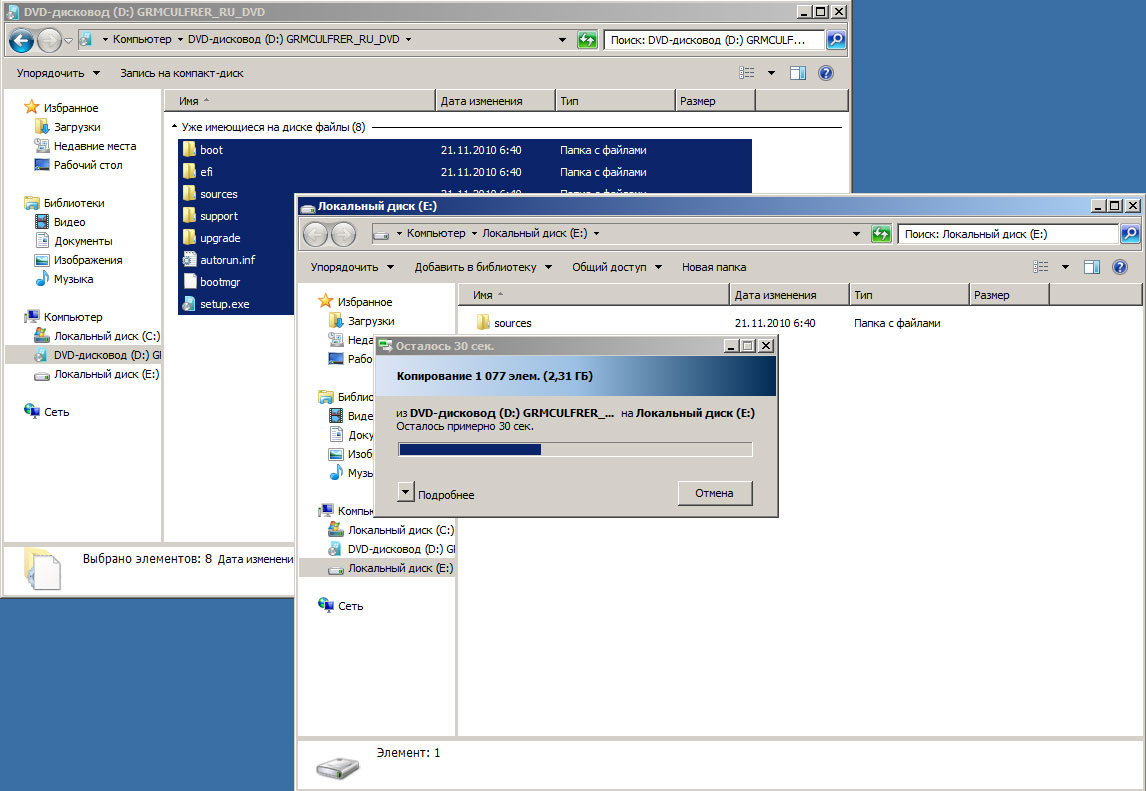Click view mode icon in Local Disk E window

[x=1041, y=267]
